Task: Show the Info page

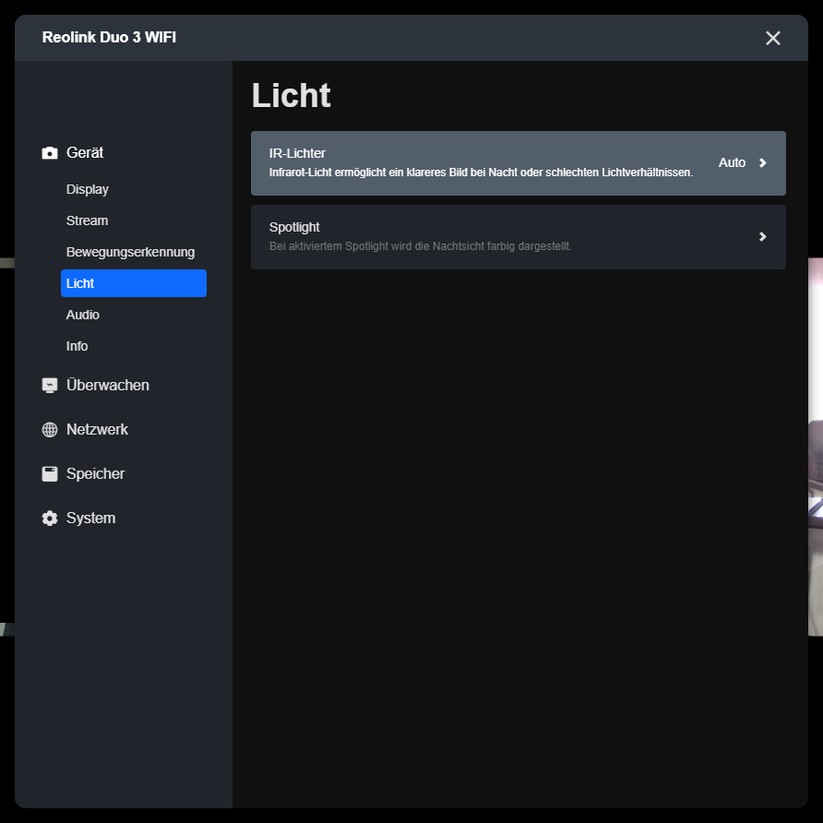Action: click(77, 346)
